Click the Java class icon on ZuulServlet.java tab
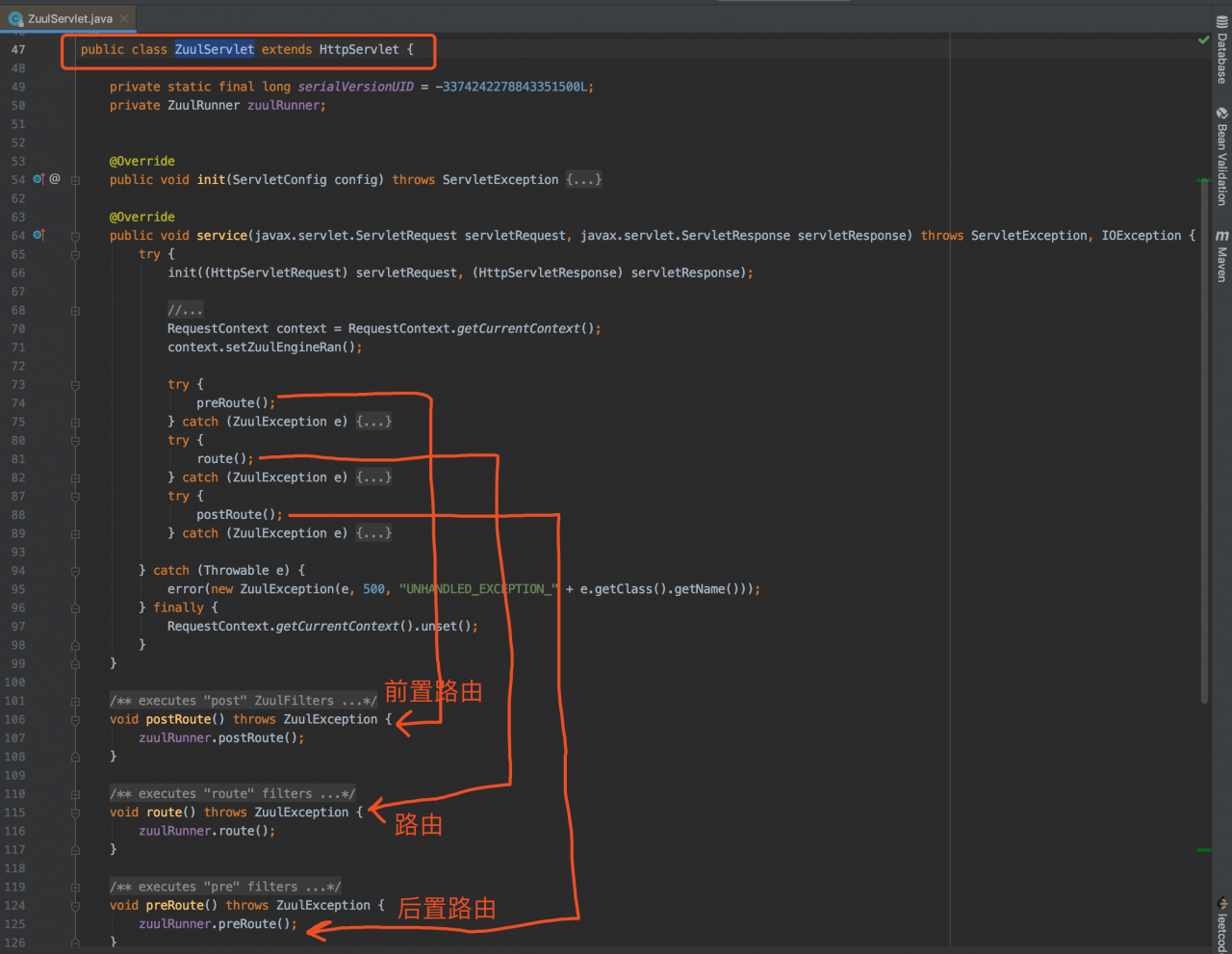1232x954 pixels. click(15, 18)
